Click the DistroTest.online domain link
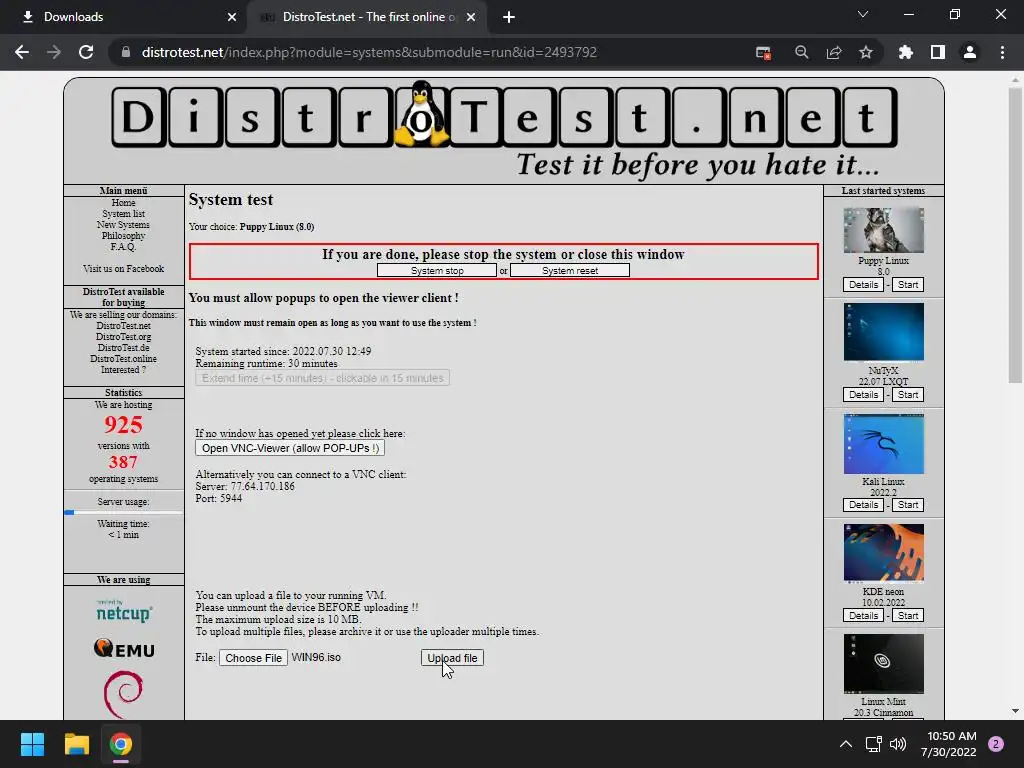The width and height of the screenshot is (1024, 768). coord(123,359)
